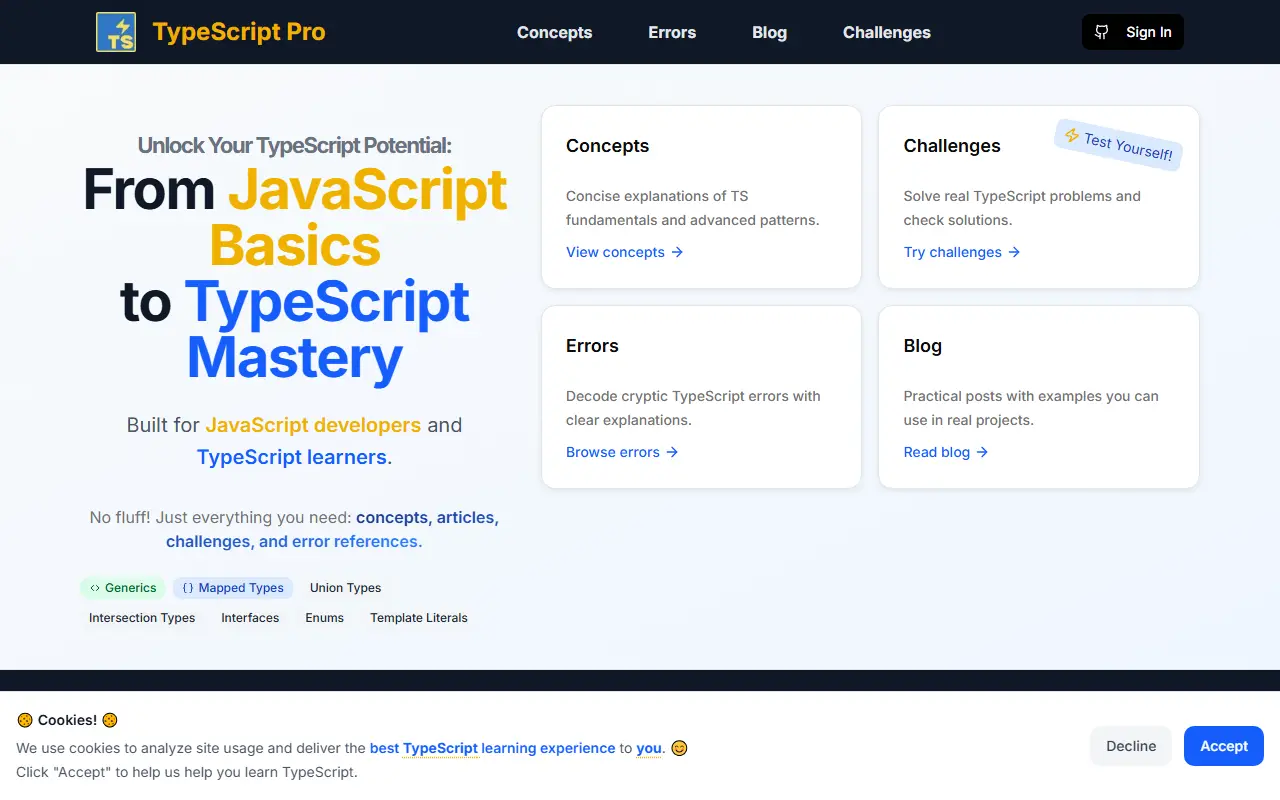The height and width of the screenshot is (800, 1280).
Task: Click the Test Yourself! badge text
Action: [1128, 146]
